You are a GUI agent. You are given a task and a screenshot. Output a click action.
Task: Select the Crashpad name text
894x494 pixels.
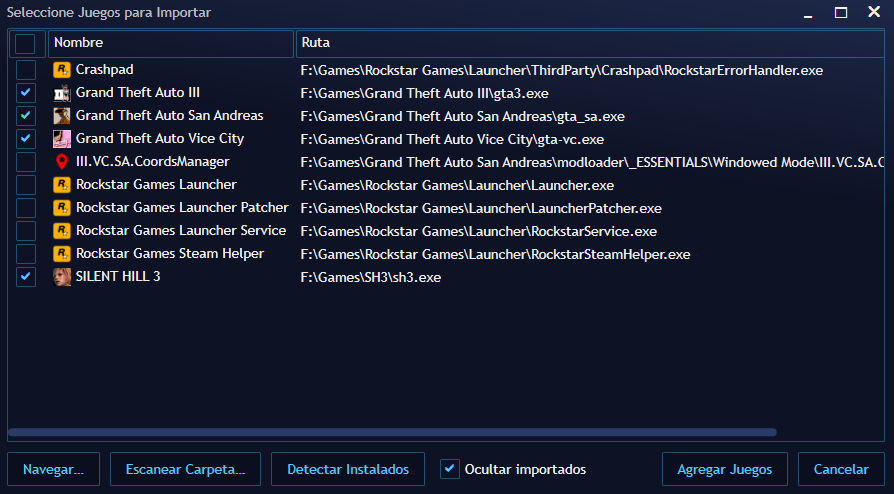[104, 70]
